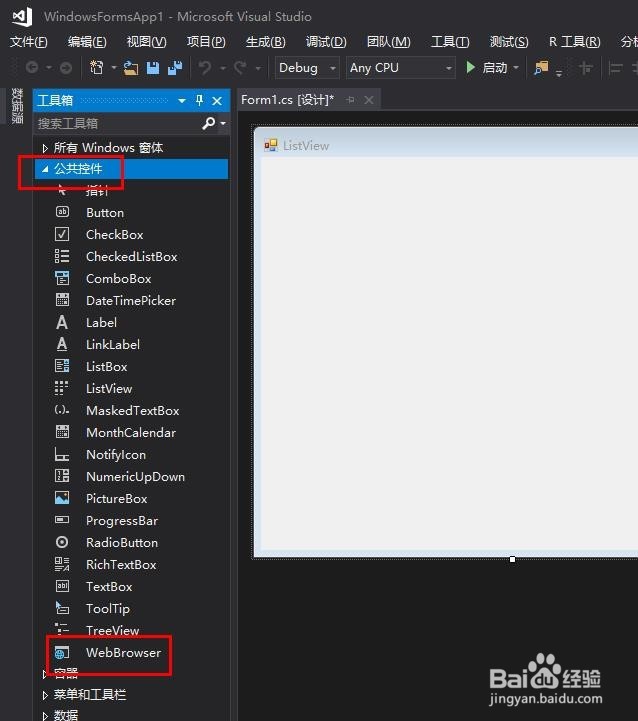Open the 团队(M) menu
This screenshot has width=638, height=721.
(x=388, y=42)
